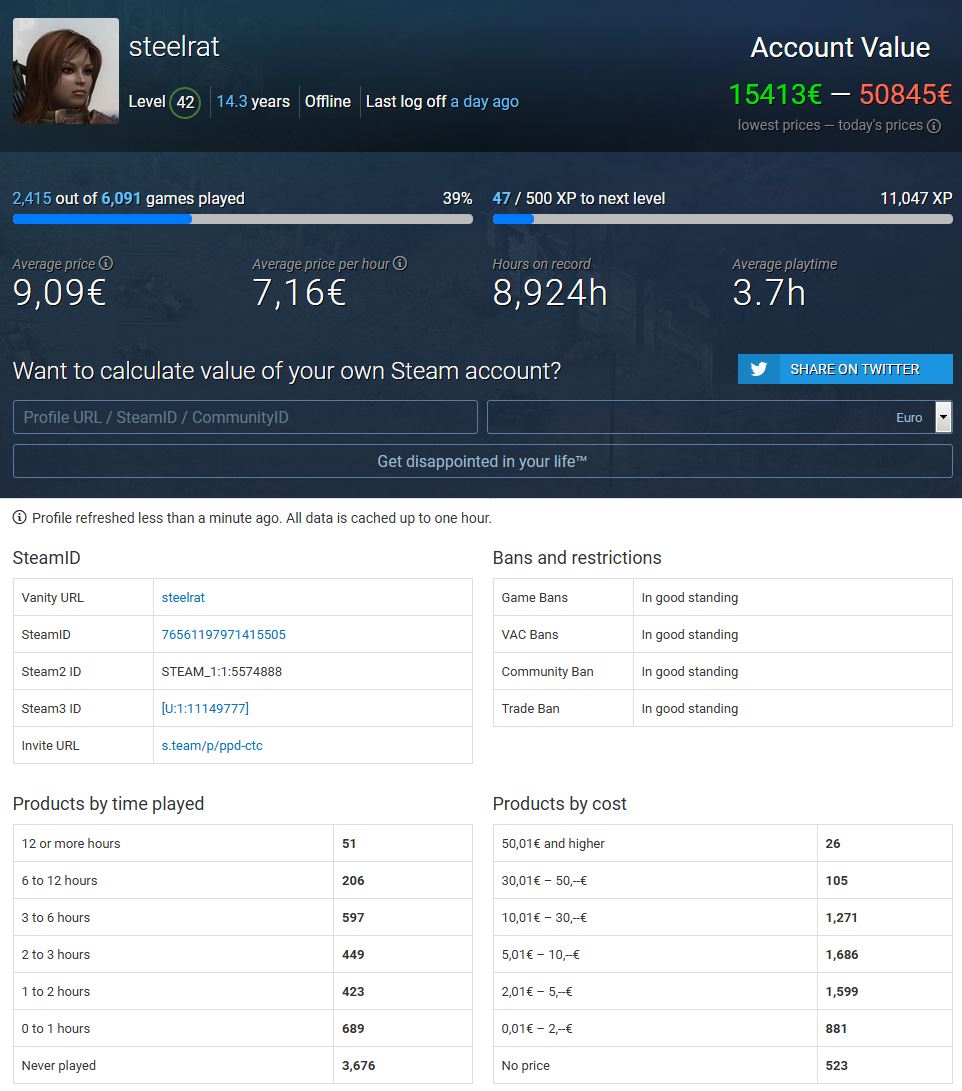Open the s.team/p/ppd-ctc invite link

(212, 745)
